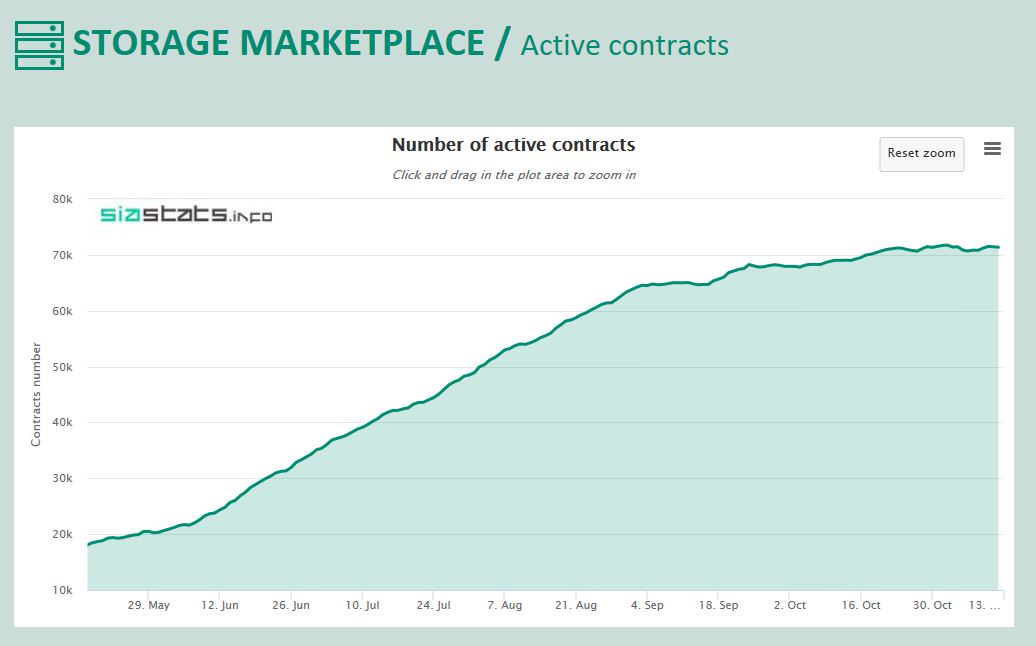Click the Contracts number axis title
Viewport: 1036px width, 646px height.
pos(36,394)
